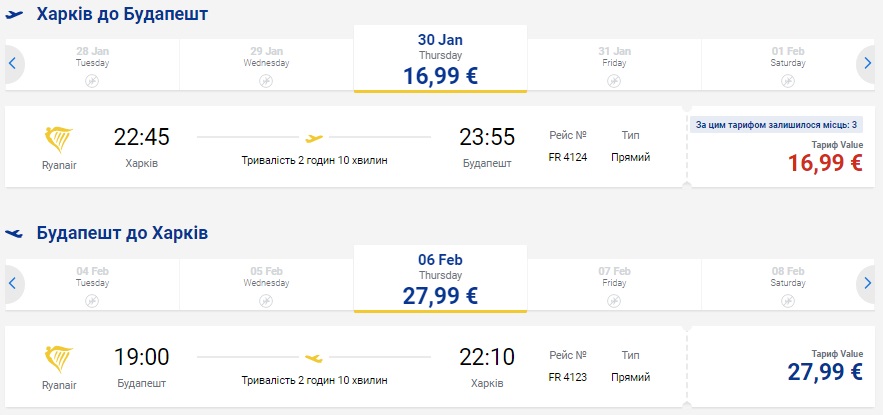883x415 pixels.
Task: Select the 29 Jan Wednesday date tab
Action: [x=266, y=64]
